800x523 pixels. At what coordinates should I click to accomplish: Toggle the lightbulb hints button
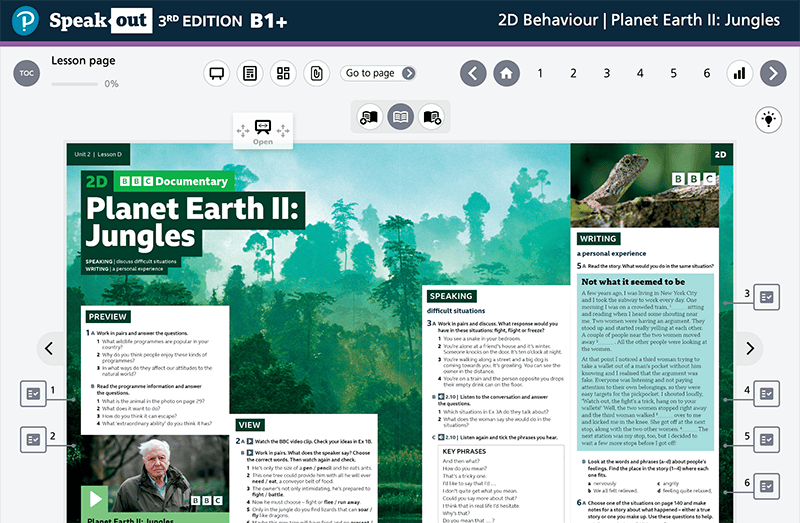point(768,119)
